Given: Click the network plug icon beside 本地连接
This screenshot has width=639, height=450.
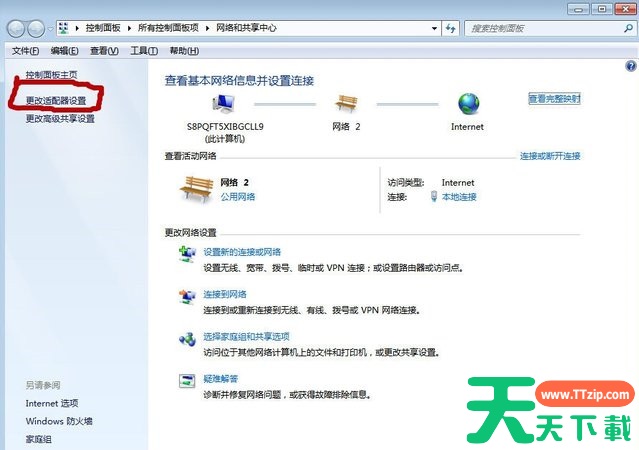Looking at the screenshot, I should pos(434,197).
